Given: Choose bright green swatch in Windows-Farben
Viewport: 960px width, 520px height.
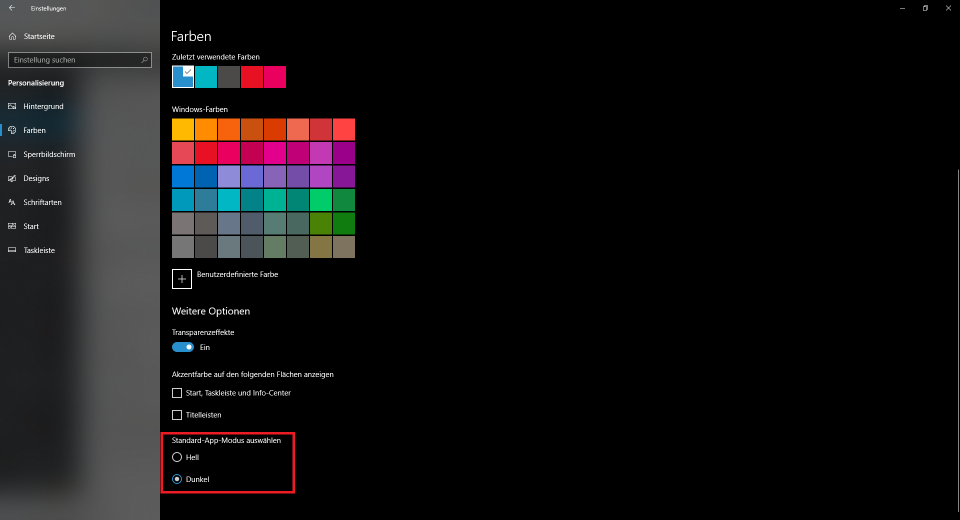Looking at the screenshot, I should point(321,200).
